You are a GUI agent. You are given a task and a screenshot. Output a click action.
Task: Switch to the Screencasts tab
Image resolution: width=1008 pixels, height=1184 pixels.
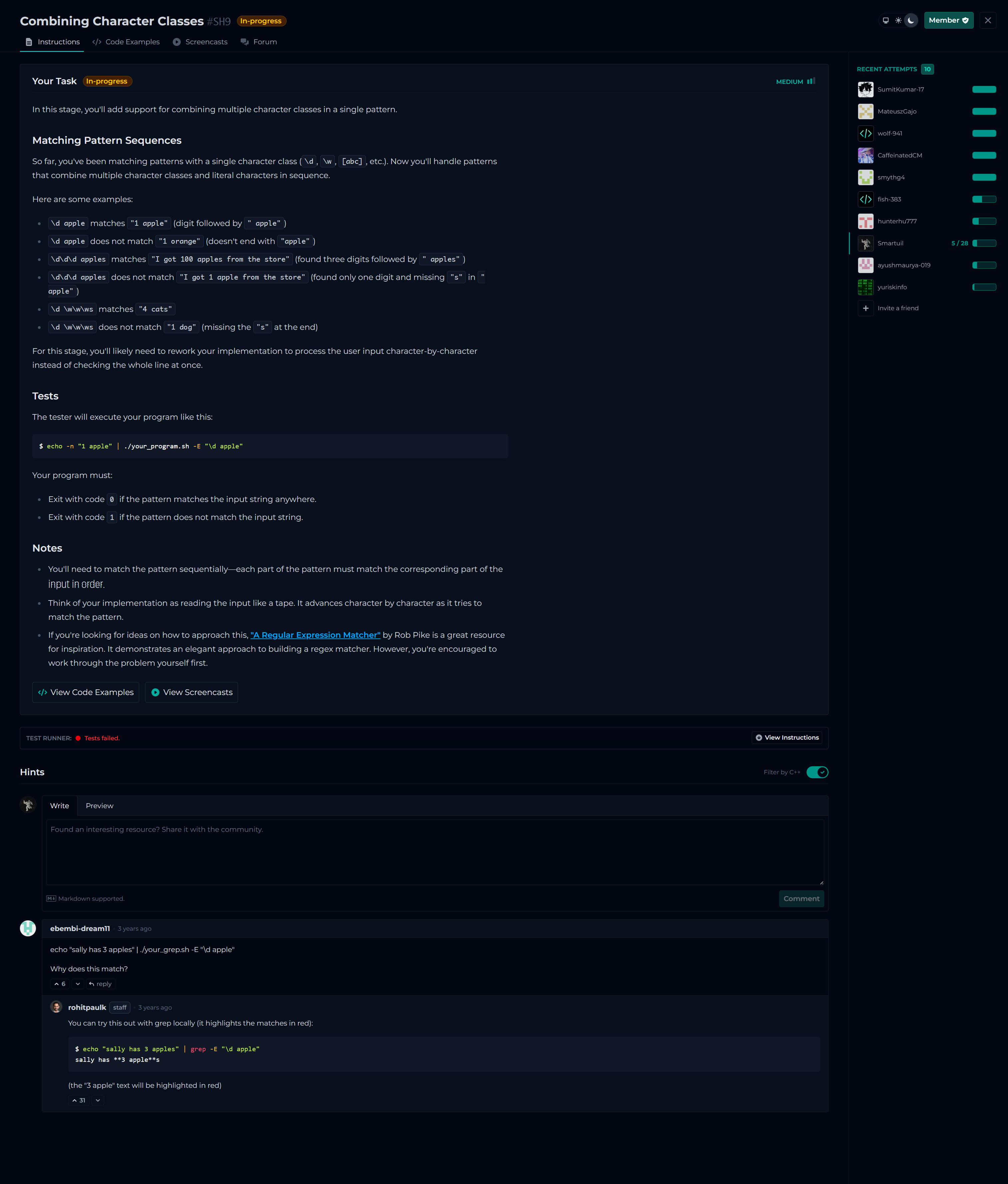point(200,42)
